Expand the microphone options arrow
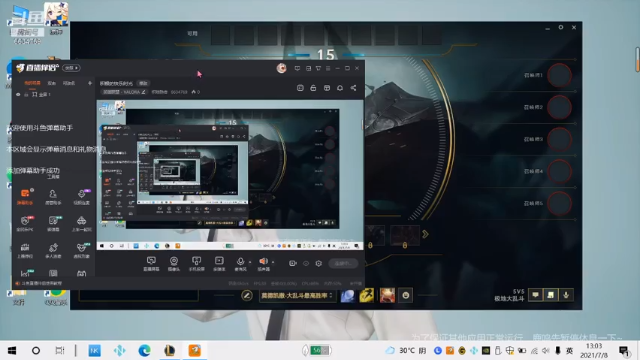The image size is (640, 360). pos(250,262)
